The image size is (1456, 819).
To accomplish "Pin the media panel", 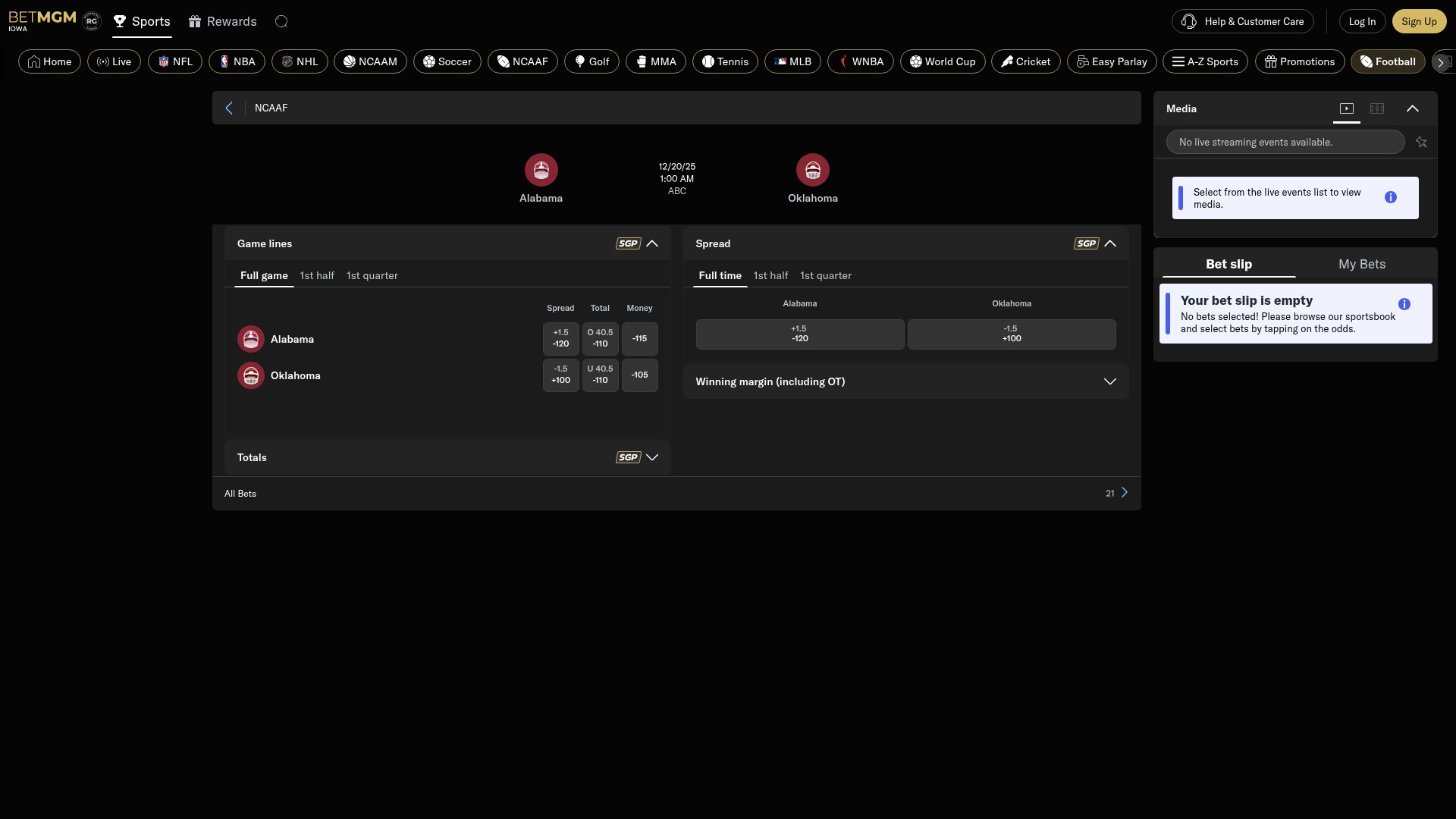I will [x=1421, y=142].
